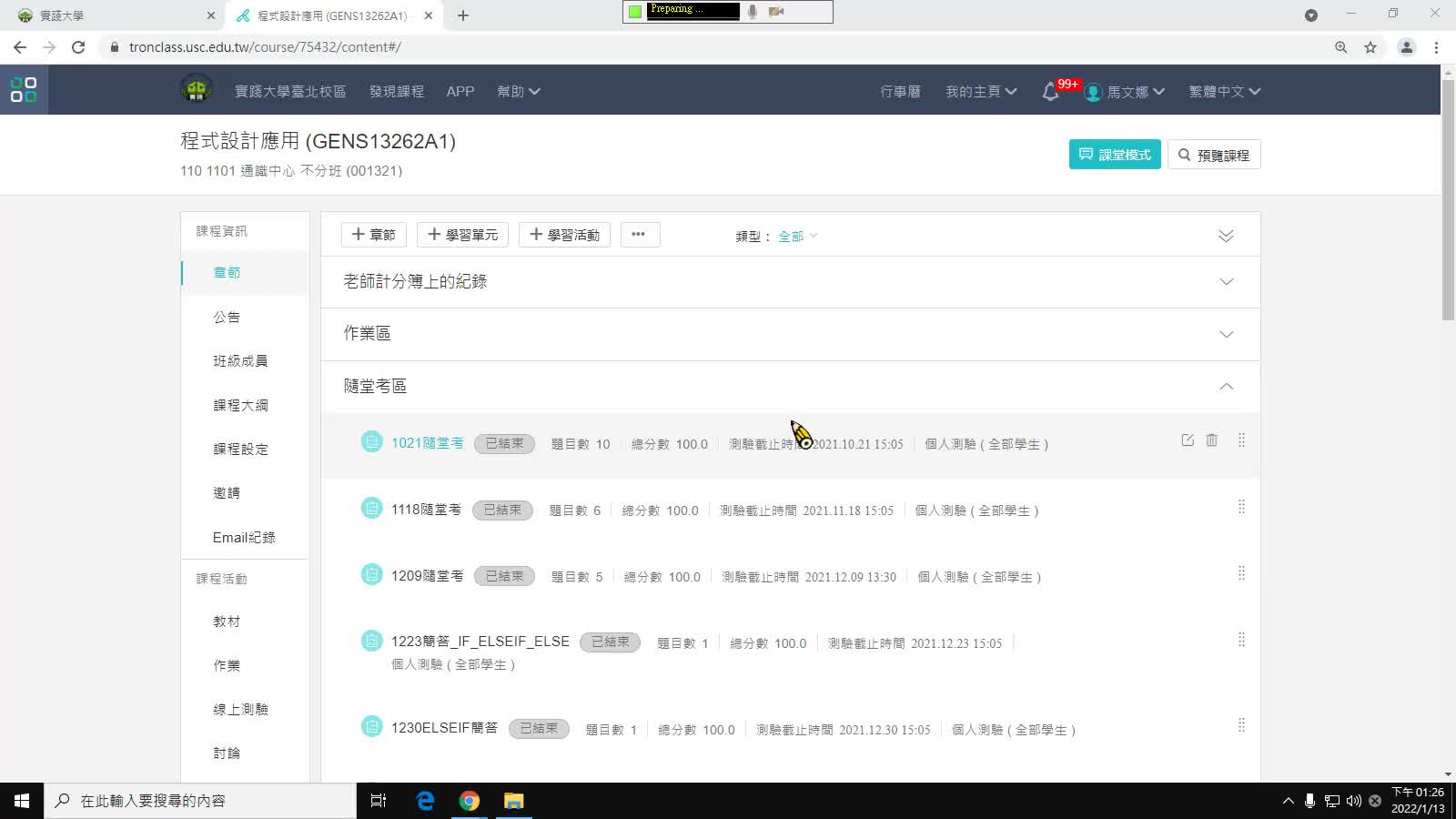Click the browser zoom magnifier icon
The height and width of the screenshot is (819, 1456).
tap(1340, 47)
